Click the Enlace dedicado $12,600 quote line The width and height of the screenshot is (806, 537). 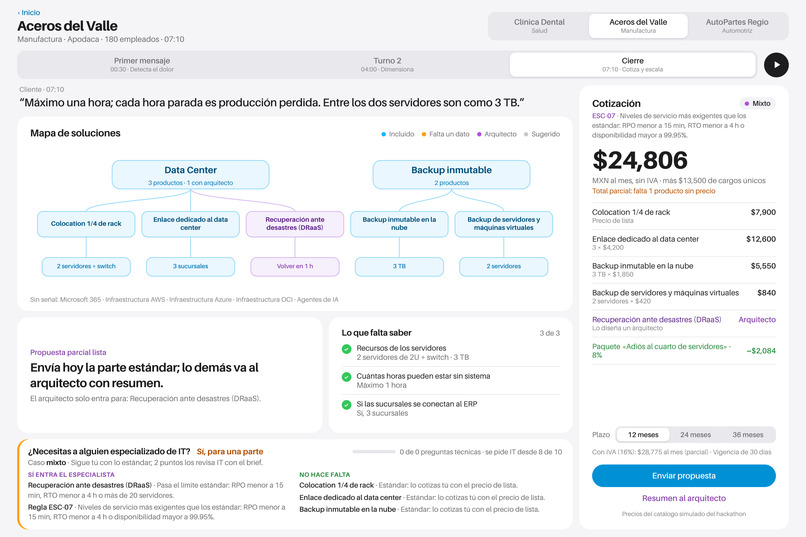coord(684,243)
